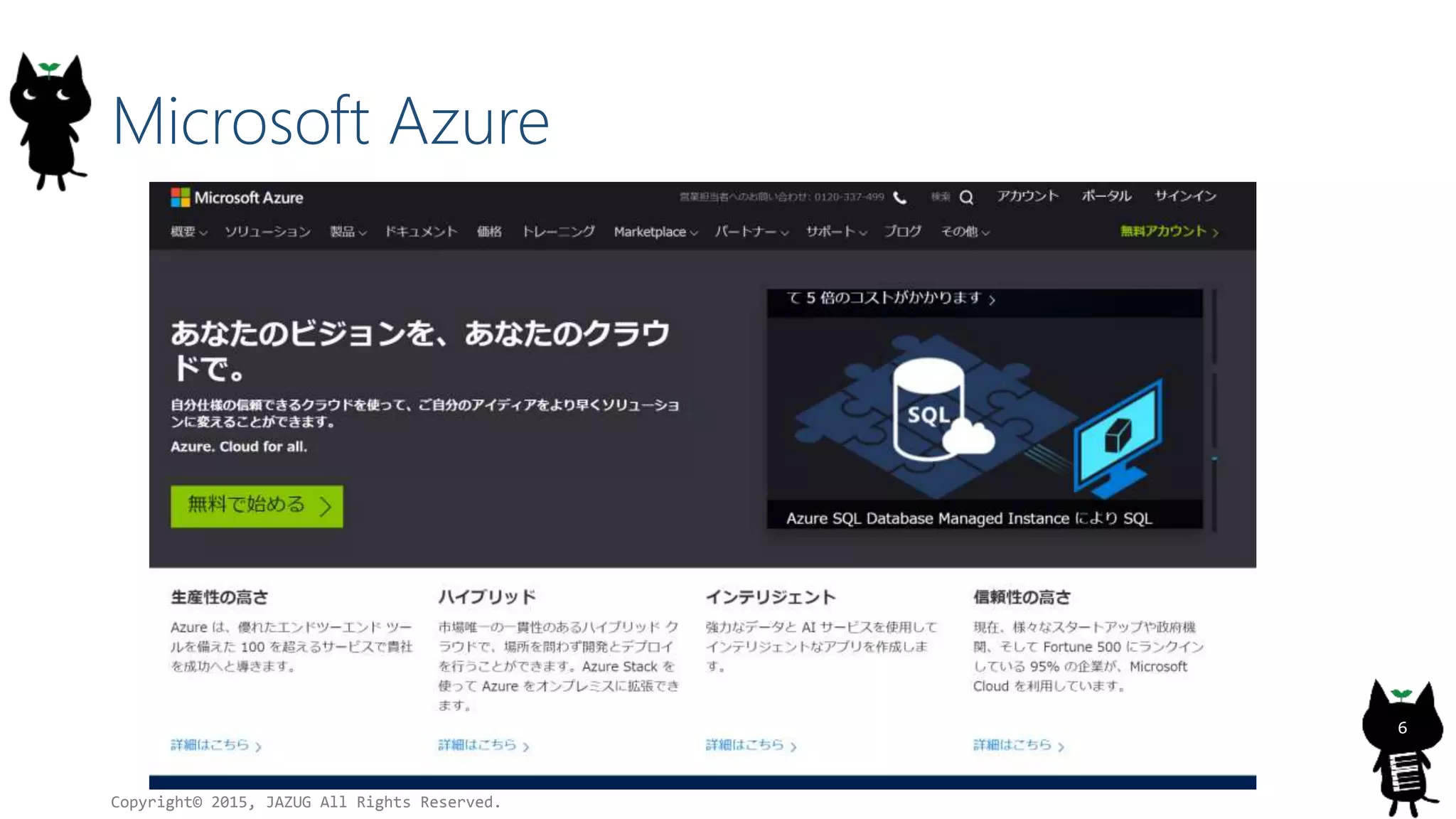Click the Azure. Cloud for all. text
Screen dimensions: 1456x819
coord(239,447)
